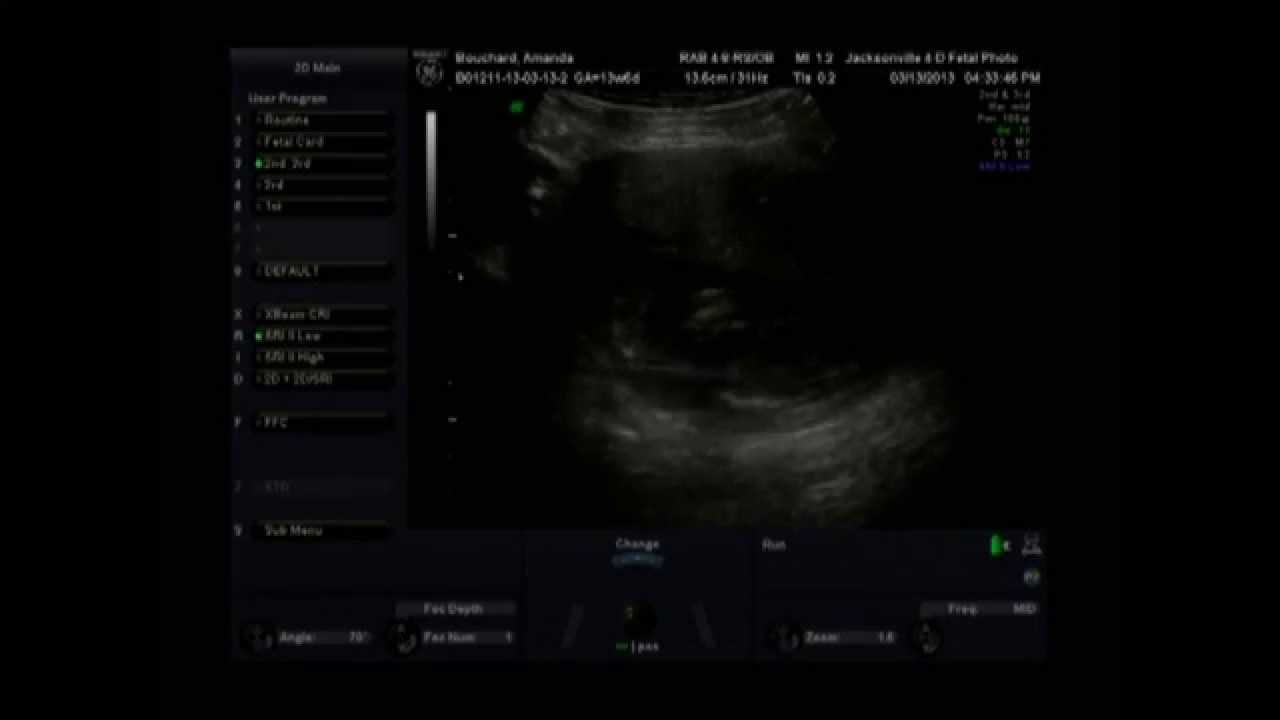The height and width of the screenshot is (720, 1280).
Task: Enable the high speckle-reduction option
Action: point(322,357)
